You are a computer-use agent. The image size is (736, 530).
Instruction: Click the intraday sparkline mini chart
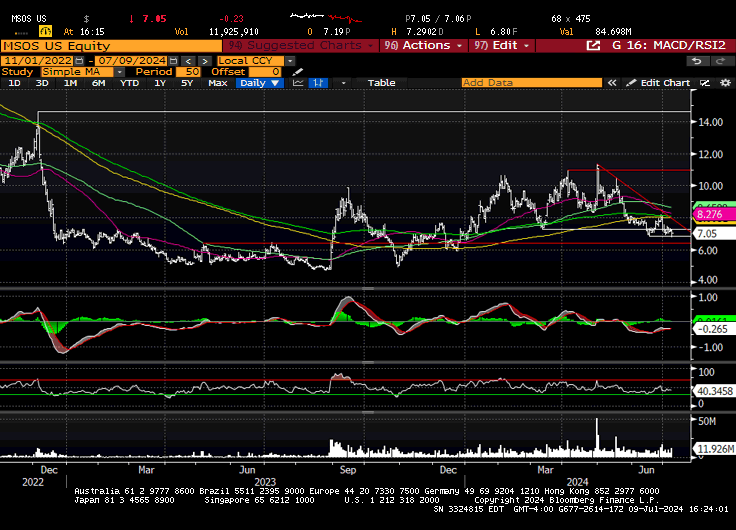(326, 18)
